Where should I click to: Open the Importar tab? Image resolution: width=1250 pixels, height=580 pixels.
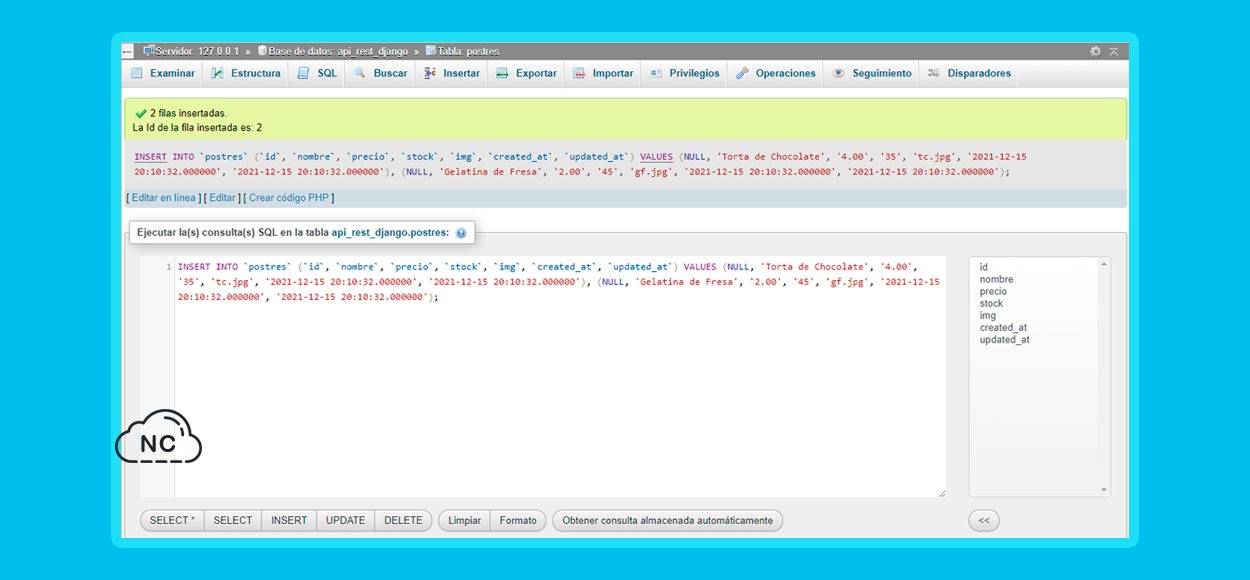pos(603,73)
